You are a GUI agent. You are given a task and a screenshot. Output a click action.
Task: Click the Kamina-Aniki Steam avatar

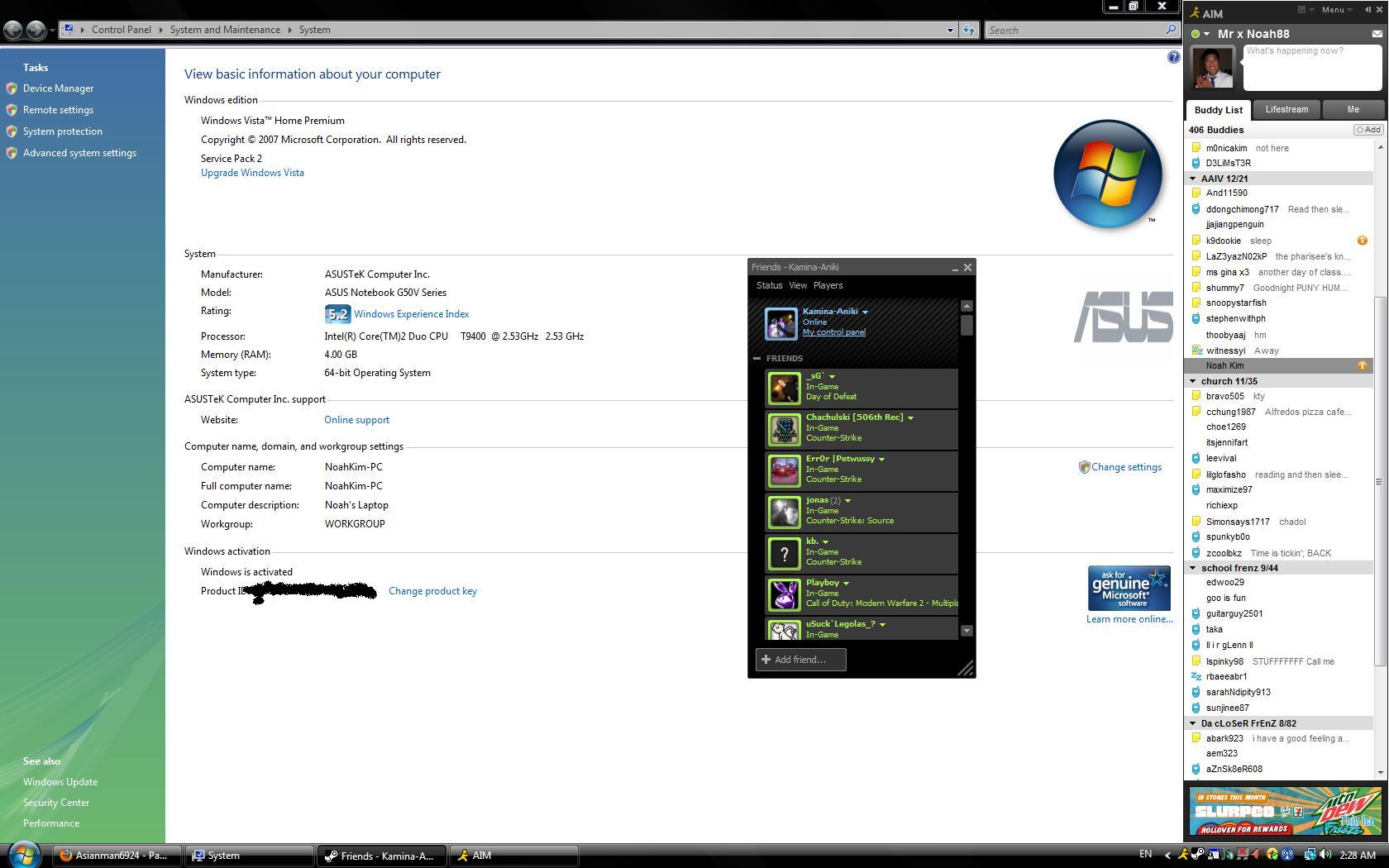pos(780,323)
